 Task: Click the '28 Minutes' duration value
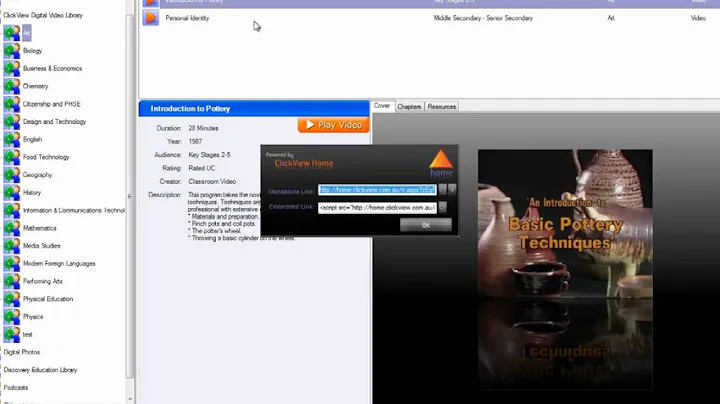(203, 128)
